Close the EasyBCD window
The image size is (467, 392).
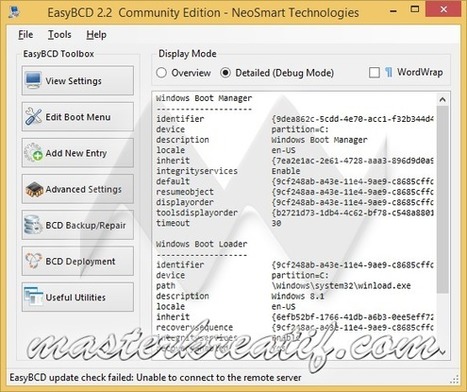[444, 9]
